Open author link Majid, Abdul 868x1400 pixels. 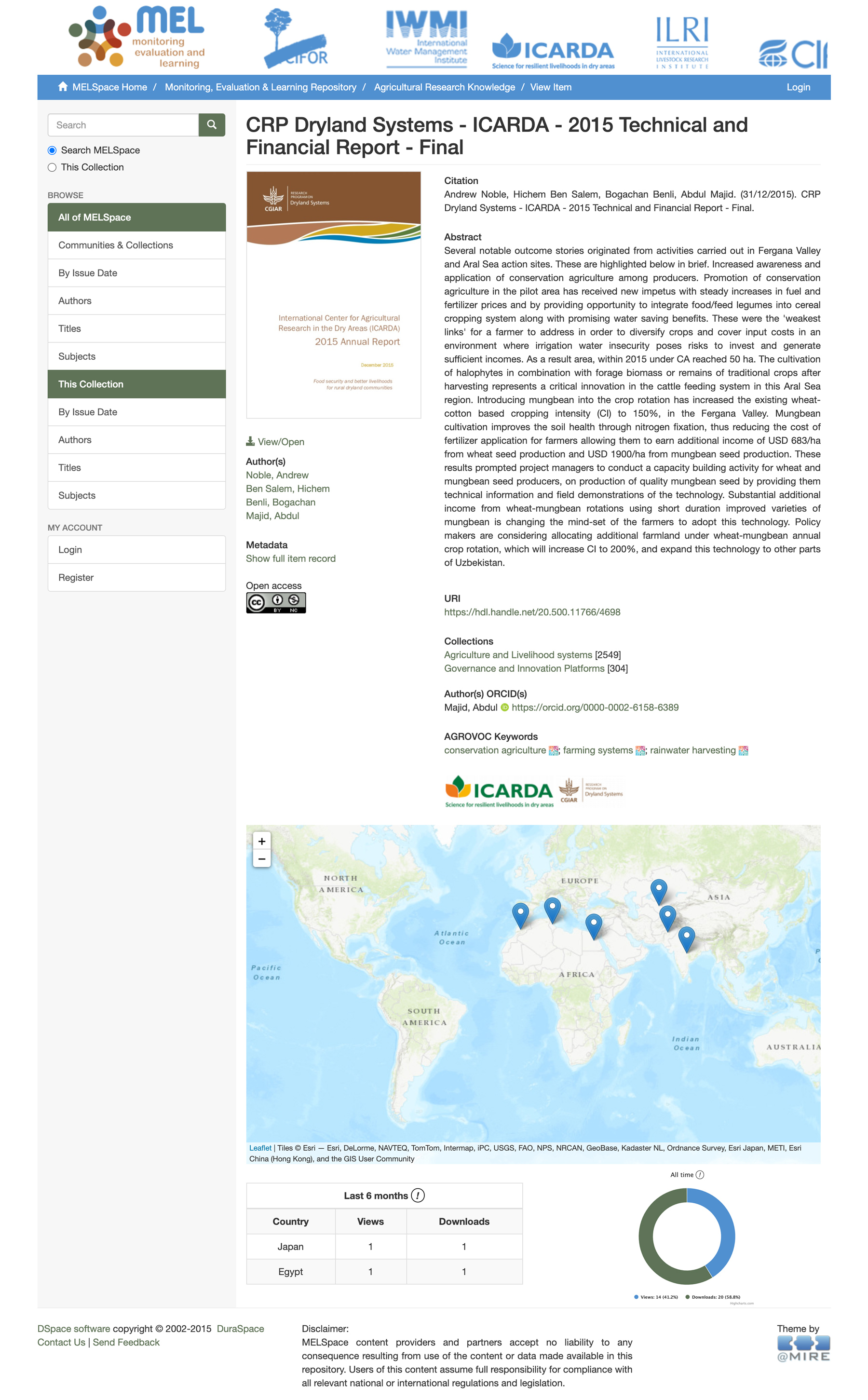(272, 516)
